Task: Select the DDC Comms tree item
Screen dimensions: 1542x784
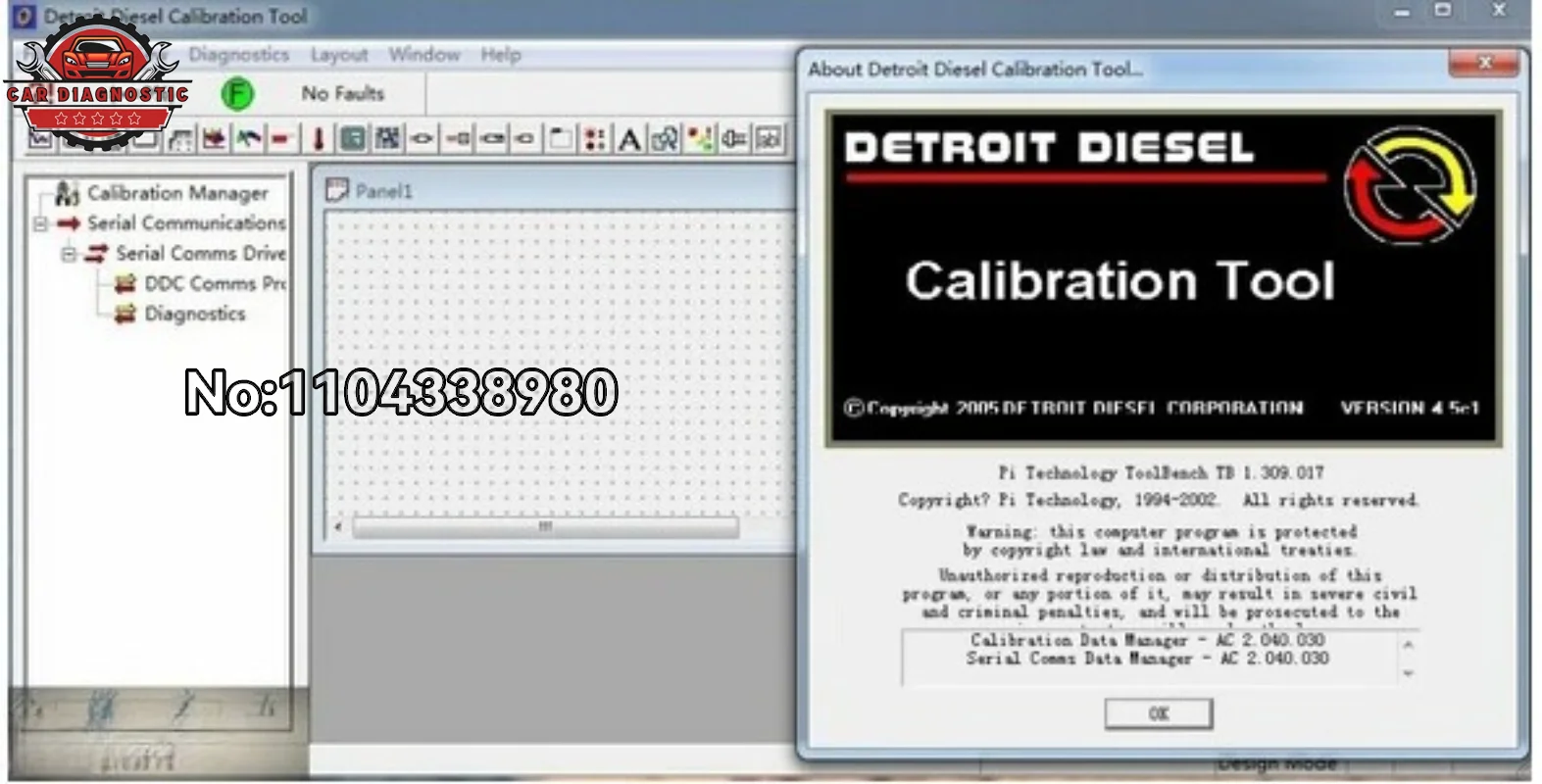Action: point(215,284)
